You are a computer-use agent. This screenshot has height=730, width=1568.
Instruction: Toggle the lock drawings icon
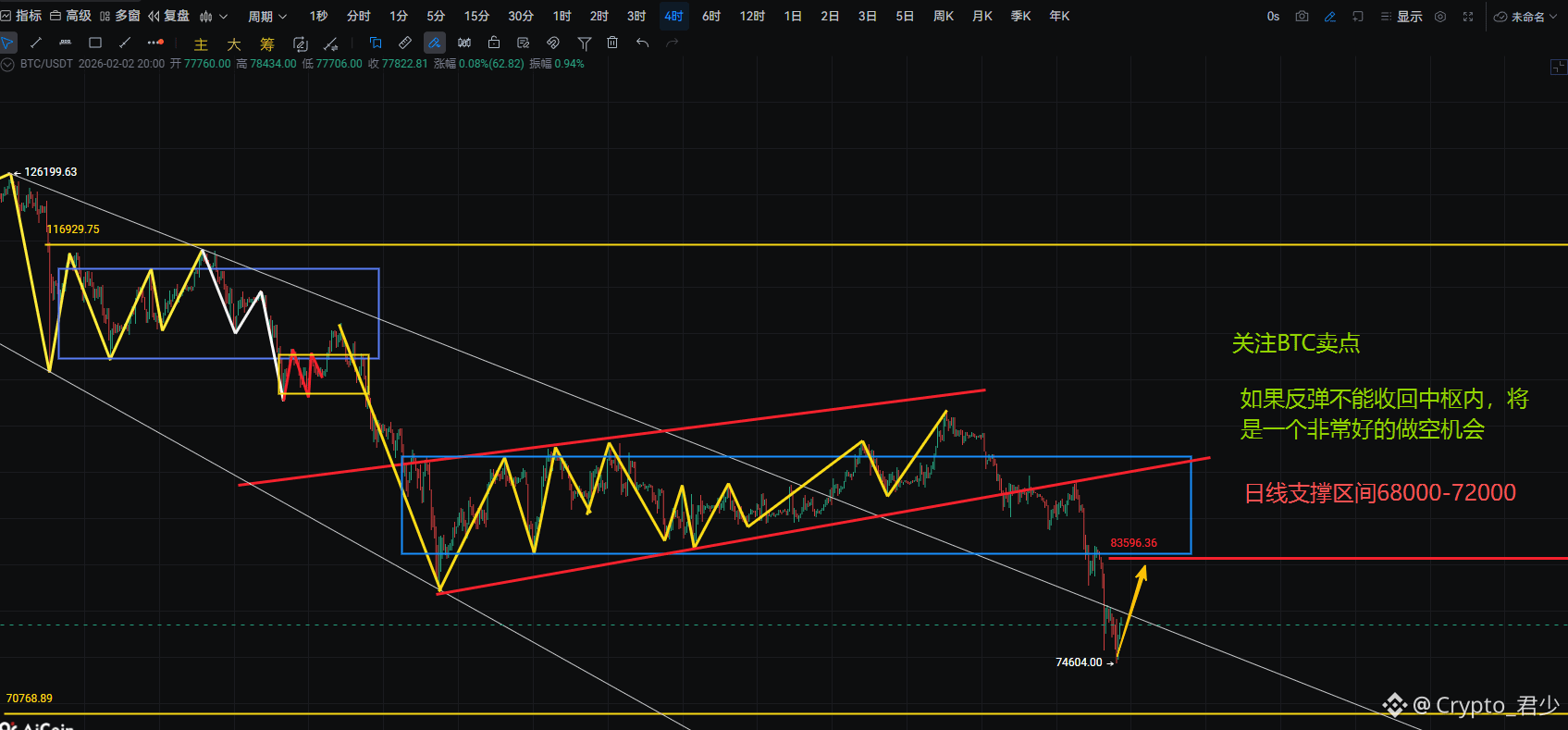coord(494,43)
